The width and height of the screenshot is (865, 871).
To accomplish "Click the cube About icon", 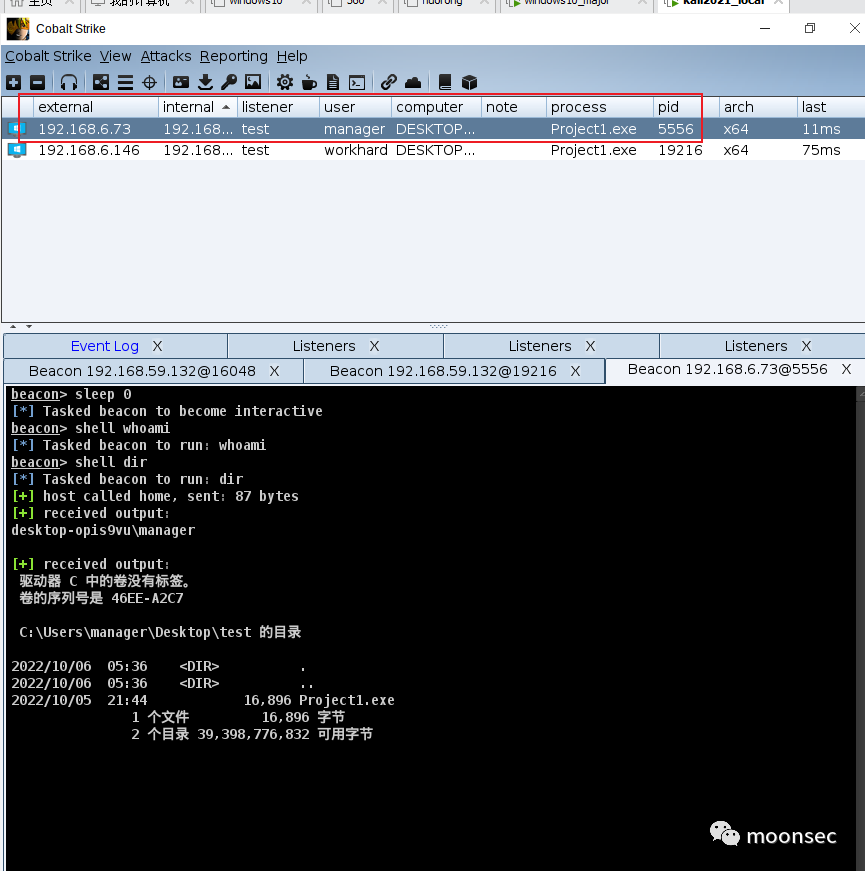I will tap(469, 83).
